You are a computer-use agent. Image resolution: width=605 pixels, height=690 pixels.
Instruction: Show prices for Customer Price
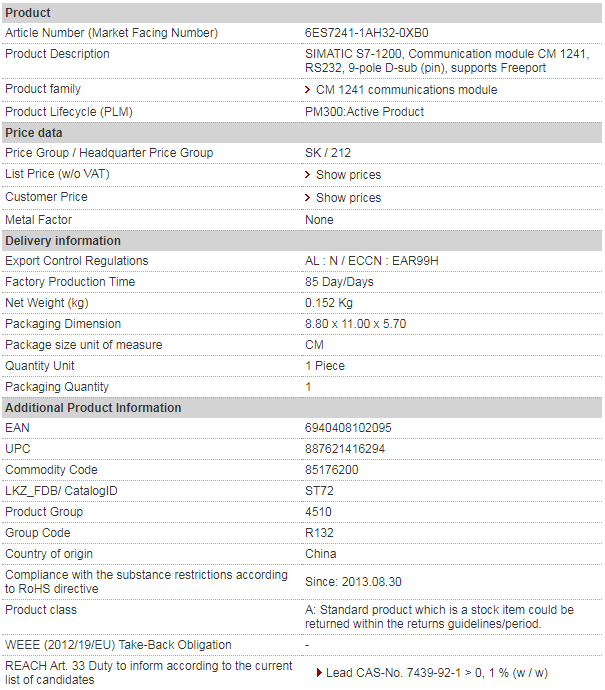(348, 198)
